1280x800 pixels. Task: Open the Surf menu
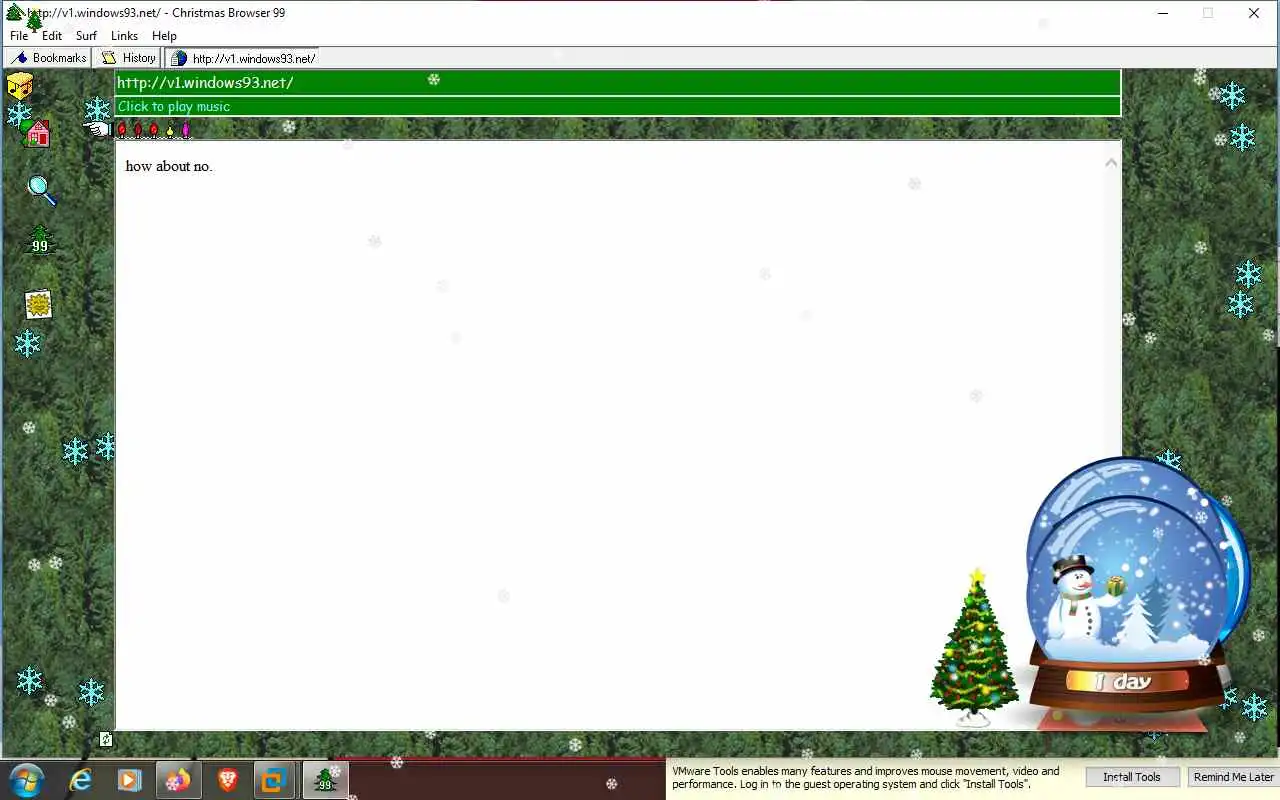pos(86,36)
